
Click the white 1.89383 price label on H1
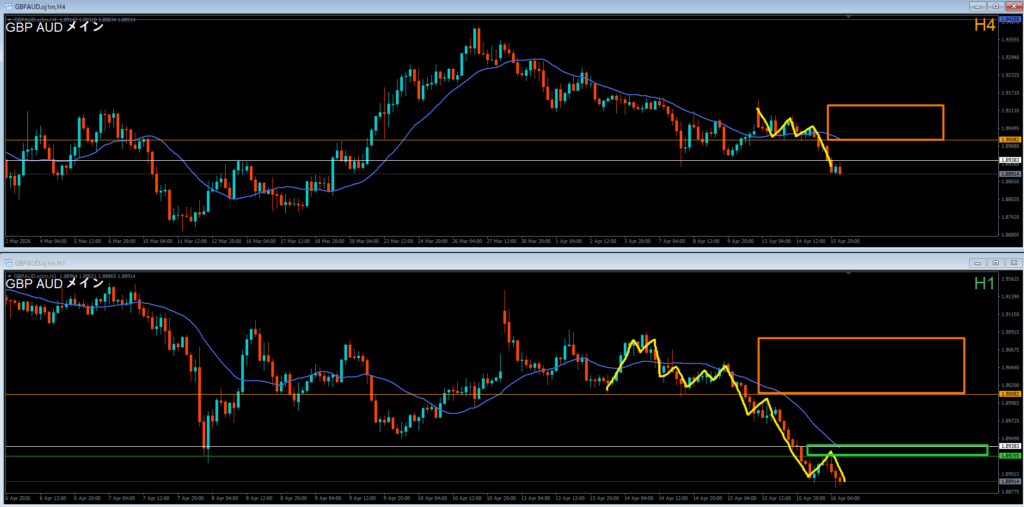tap(1009, 446)
